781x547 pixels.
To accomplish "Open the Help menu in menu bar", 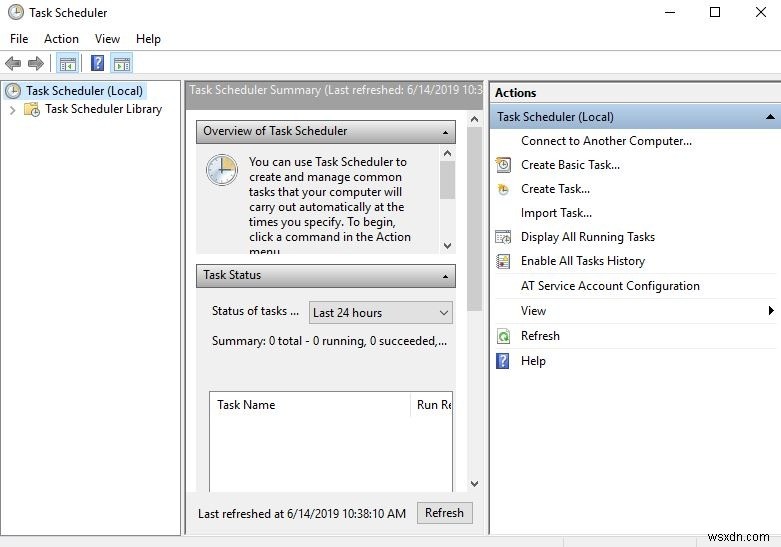I will pos(148,39).
